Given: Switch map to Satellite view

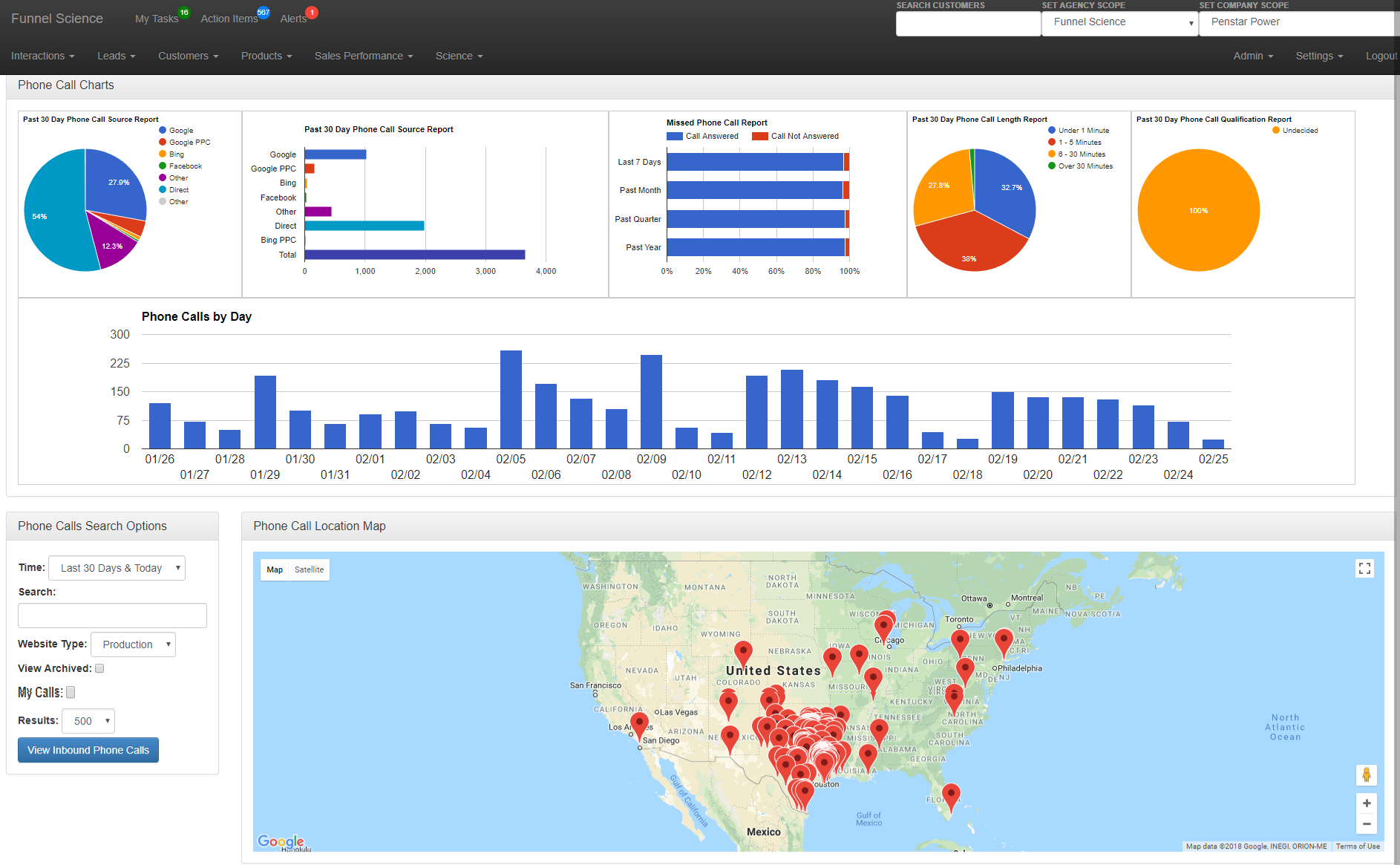Looking at the screenshot, I should (x=309, y=569).
